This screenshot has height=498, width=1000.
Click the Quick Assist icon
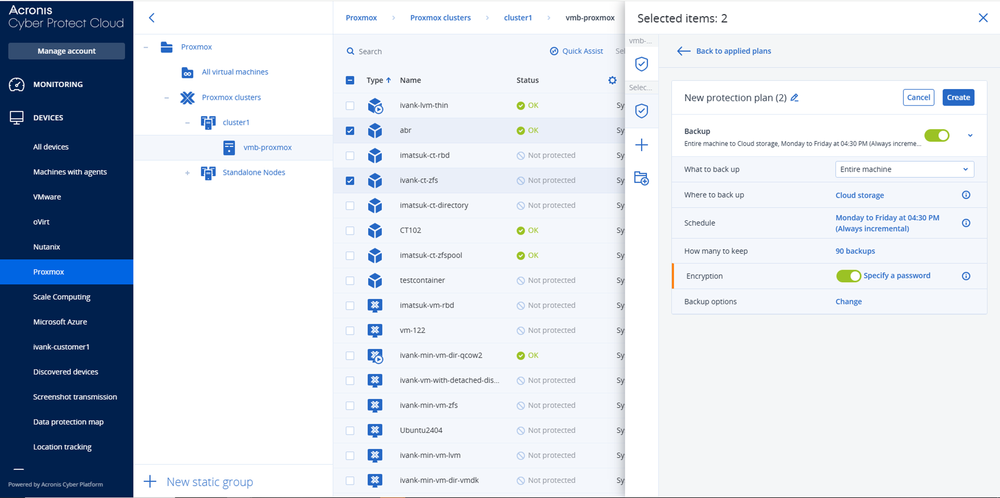pos(554,51)
